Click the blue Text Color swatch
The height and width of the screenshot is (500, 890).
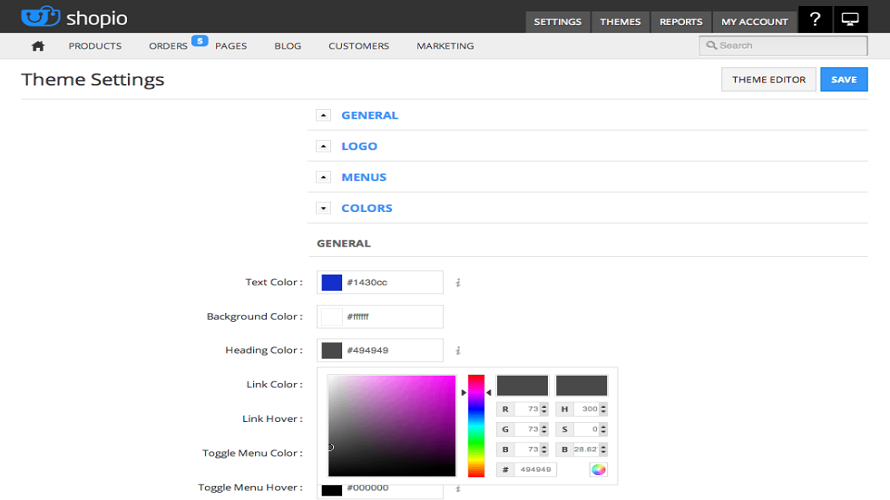coord(332,283)
